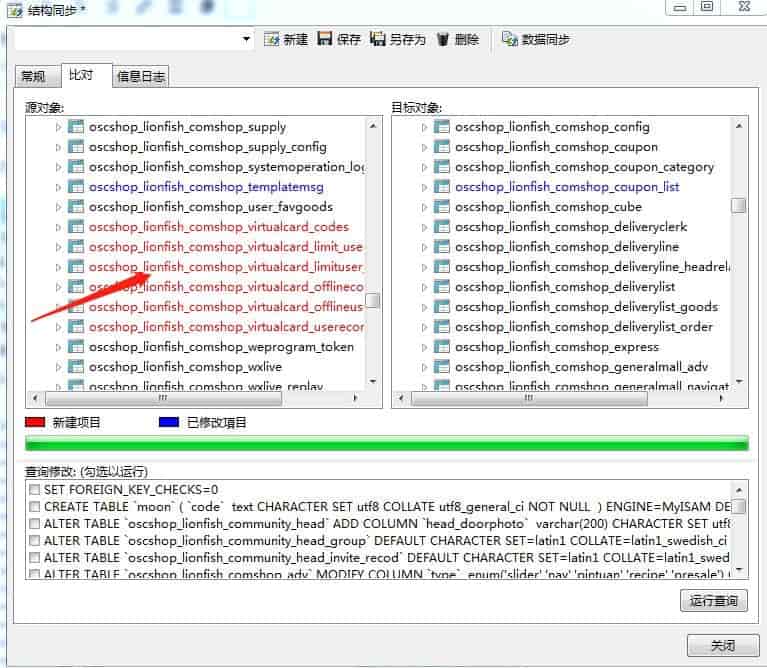Click table icon for target comshop_coupon_list

coord(442,187)
